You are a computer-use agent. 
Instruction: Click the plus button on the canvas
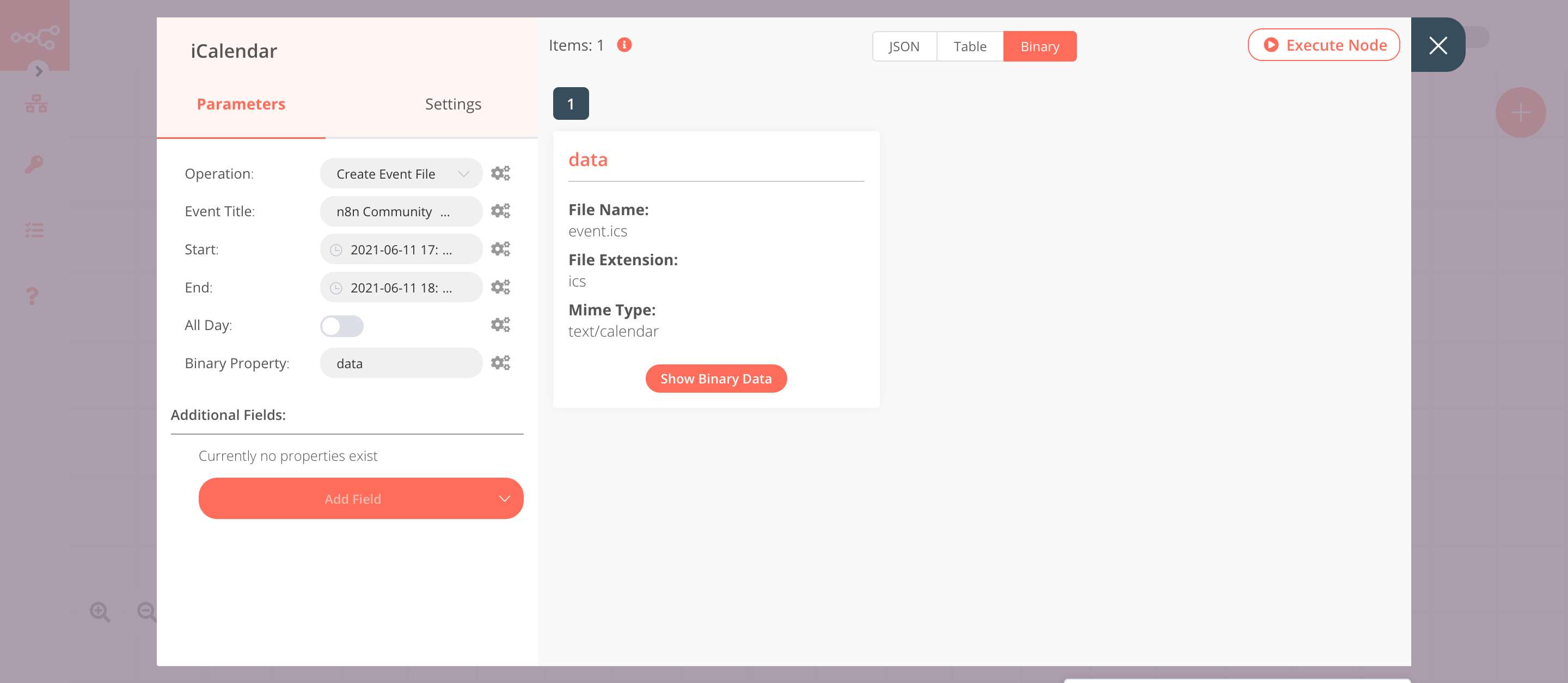pyautogui.click(x=1521, y=112)
